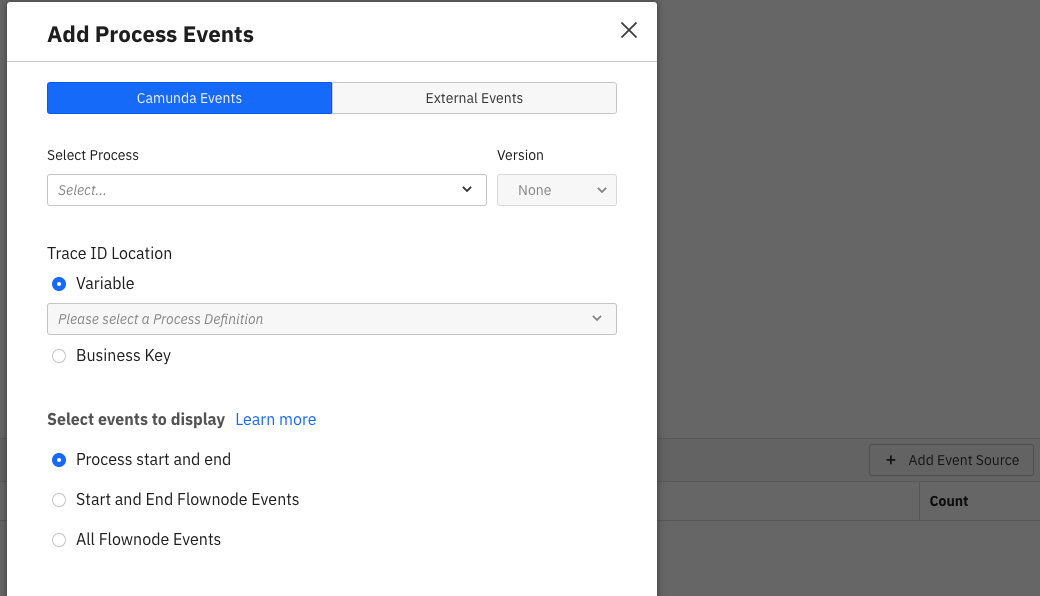Expand the 'Please select a Process Definition' dropdown
Viewport: 1040px width, 596px height.
pyautogui.click(x=331, y=319)
